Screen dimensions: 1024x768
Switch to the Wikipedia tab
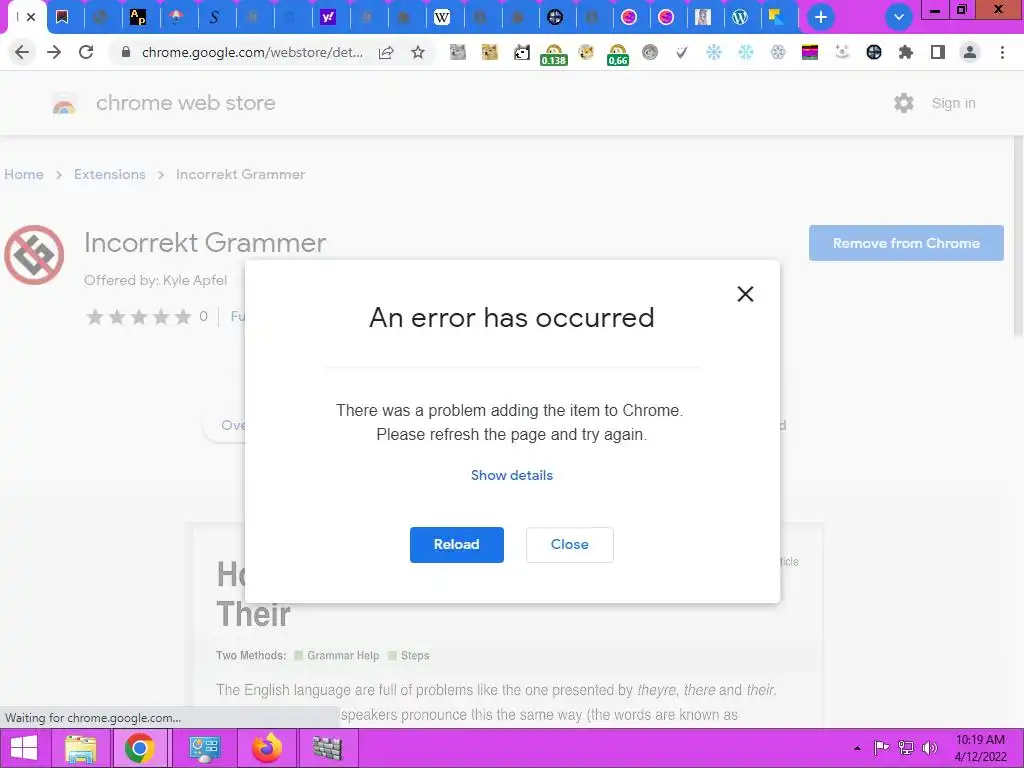tap(442, 18)
